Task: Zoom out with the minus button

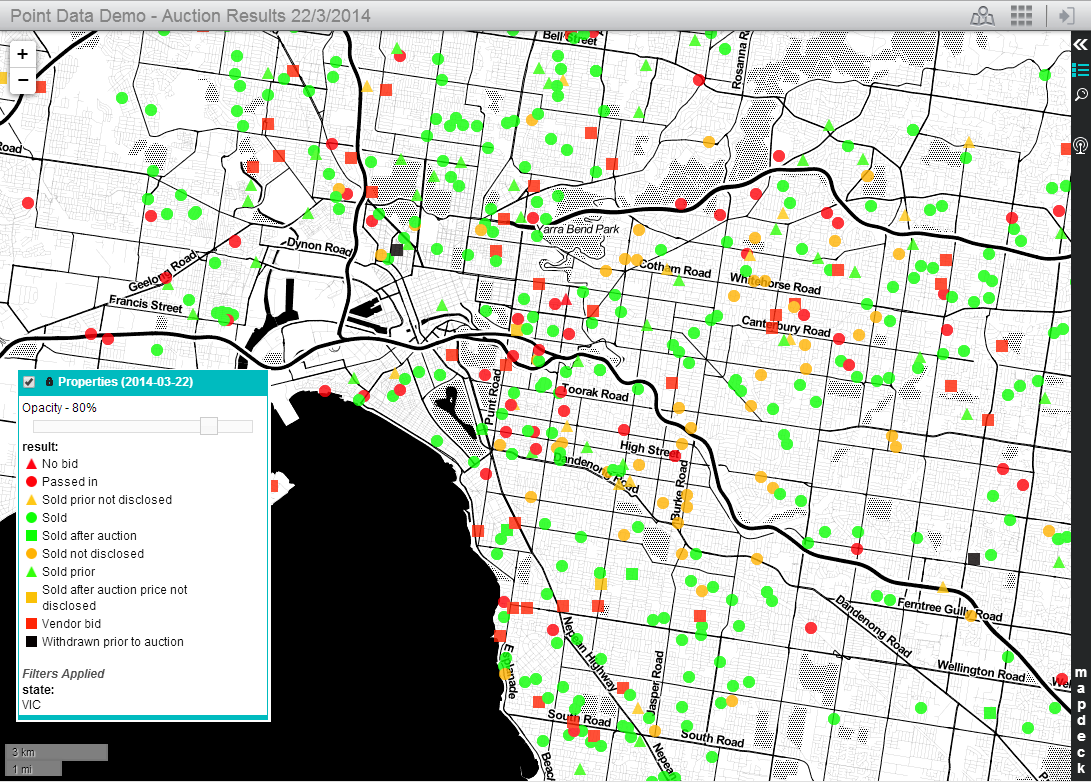Action: 22,78
